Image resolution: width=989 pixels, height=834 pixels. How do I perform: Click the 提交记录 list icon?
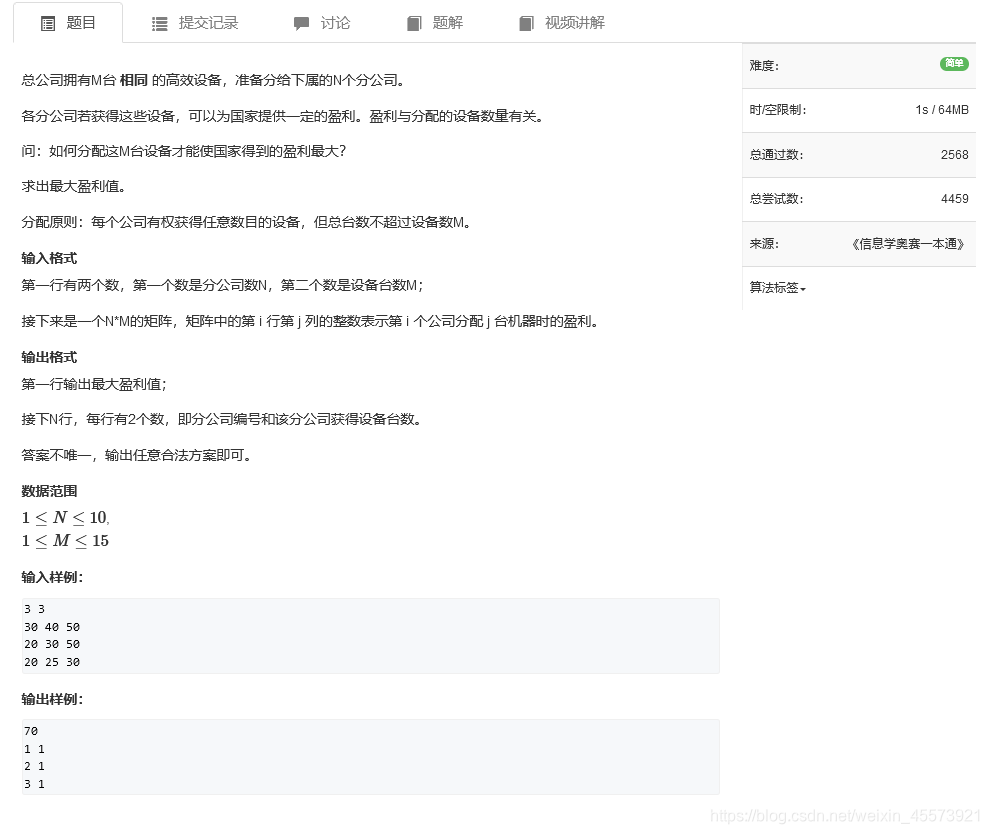[x=160, y=22]
